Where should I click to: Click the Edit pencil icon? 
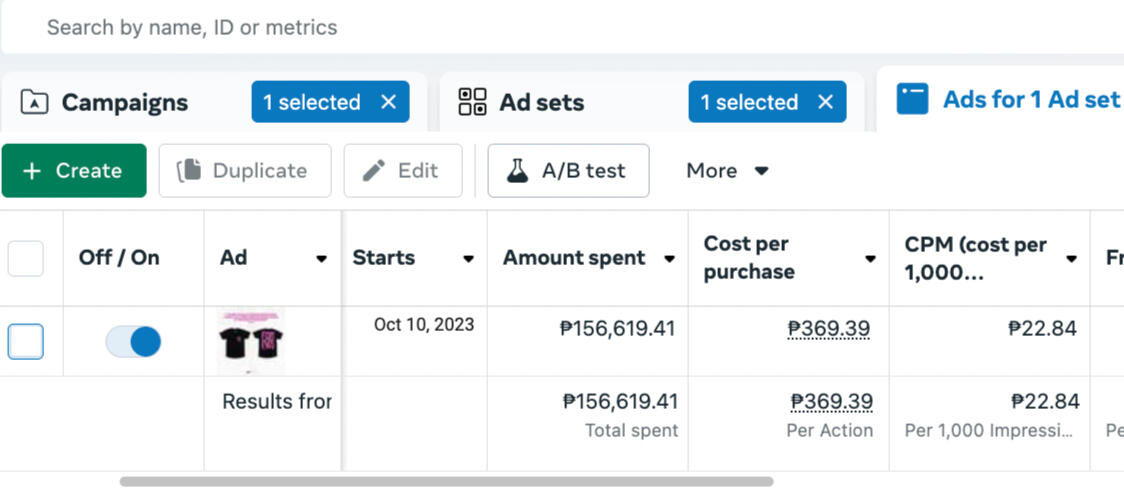point(374,171)
